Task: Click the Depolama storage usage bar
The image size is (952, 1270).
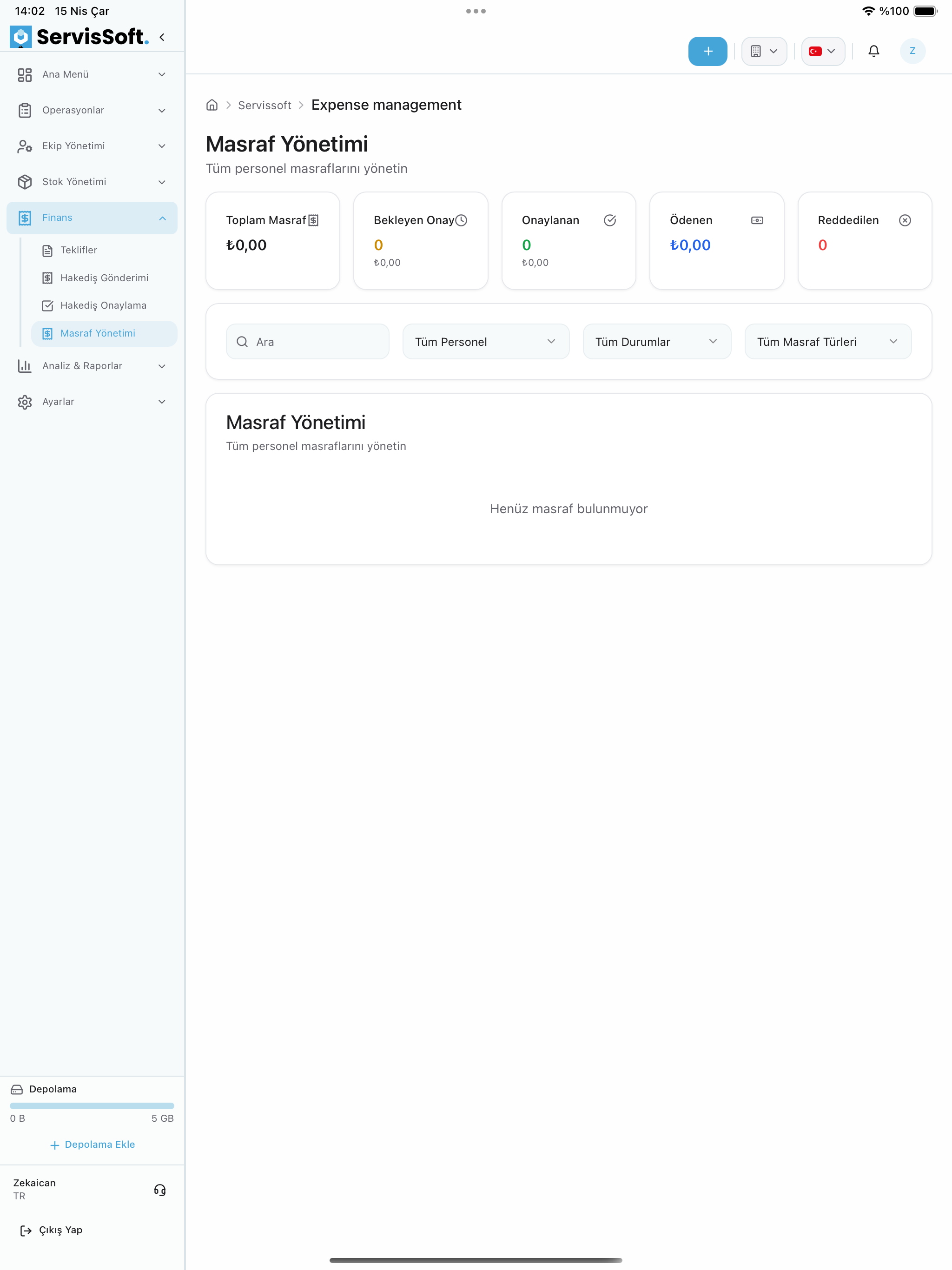Action: [x=92, y=1105]
